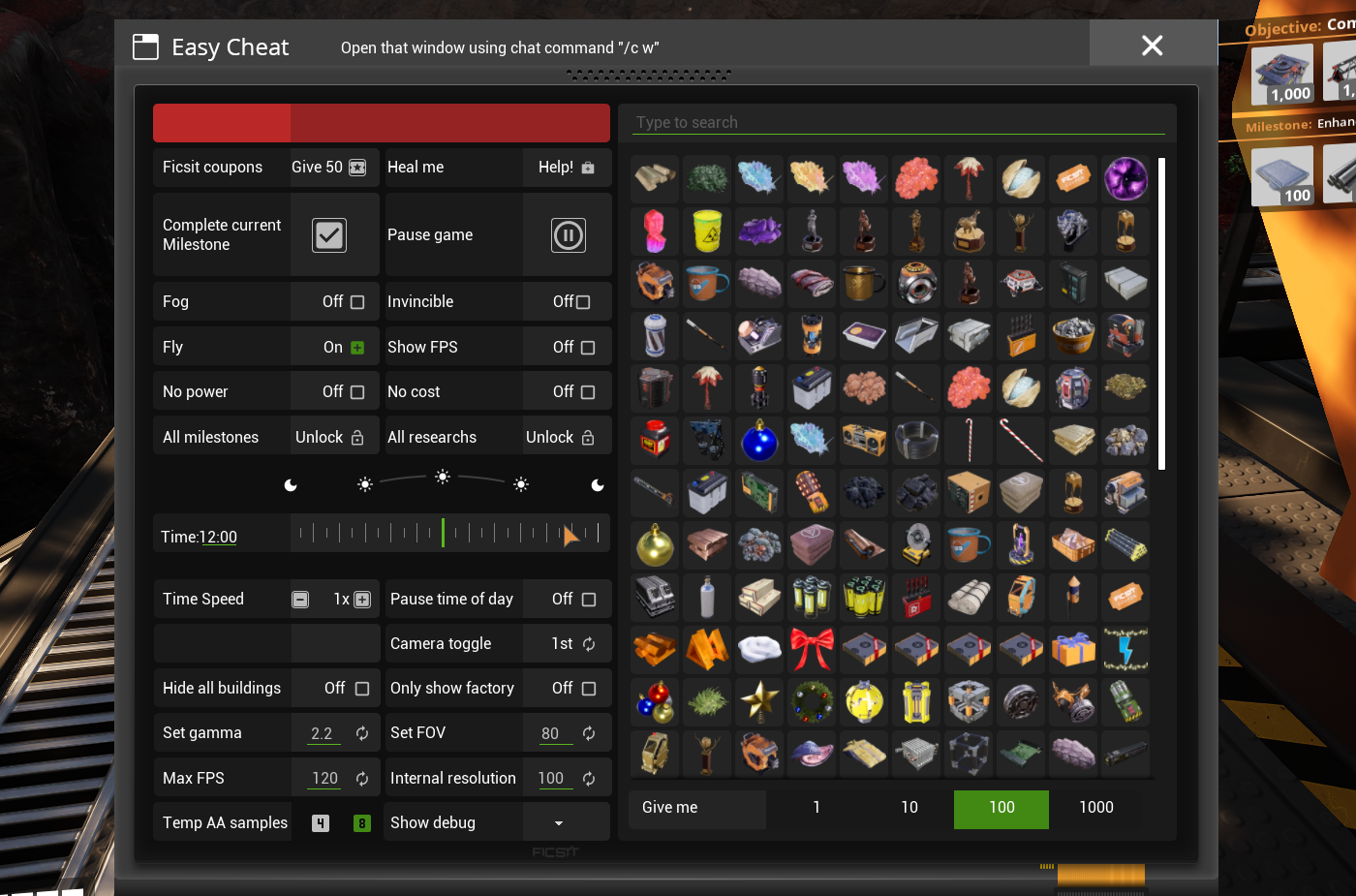
Task: Select the stacked gold ingots item
Action: [x=656, y=649]
